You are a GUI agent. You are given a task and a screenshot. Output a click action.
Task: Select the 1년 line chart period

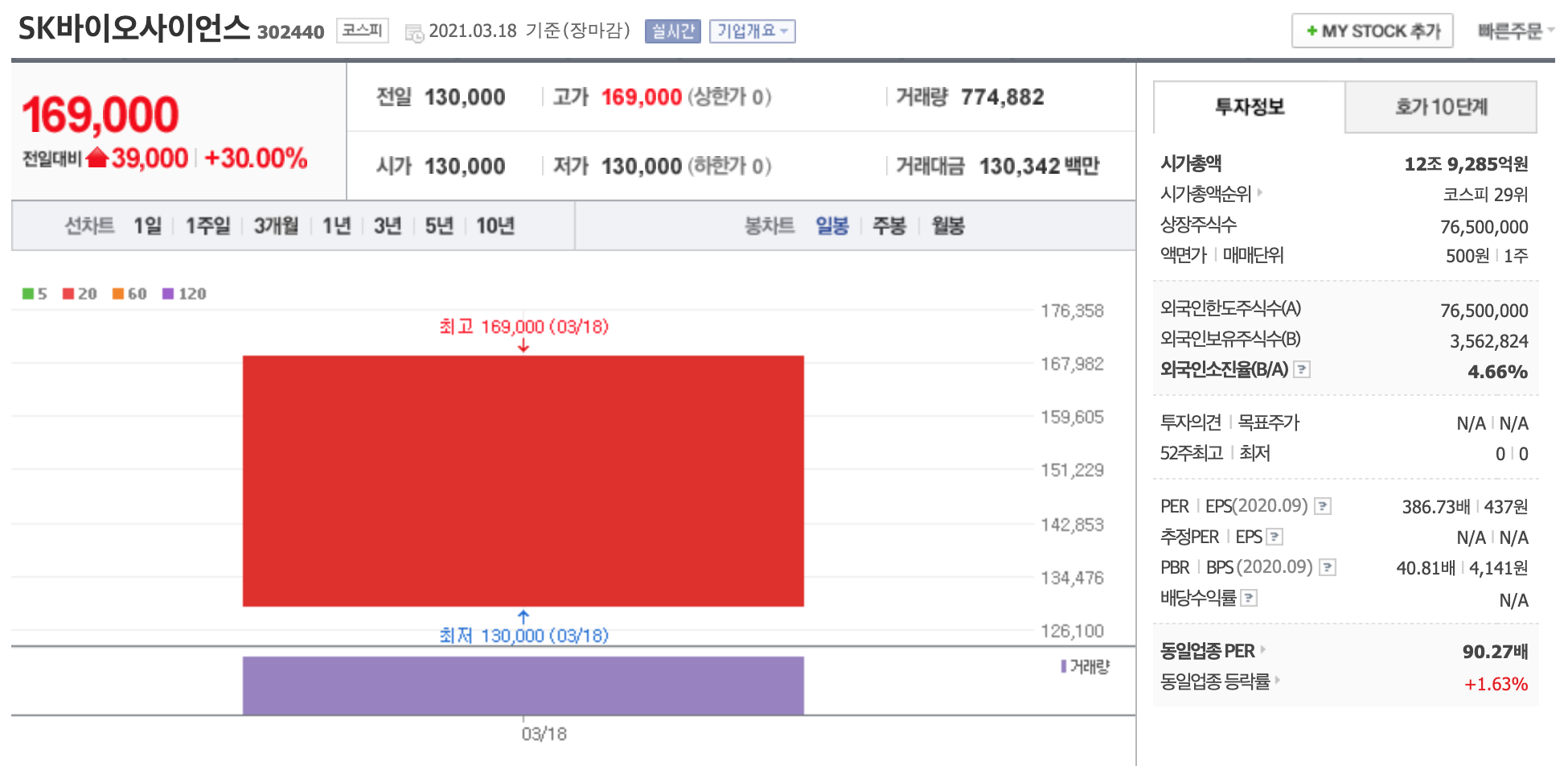336,226
